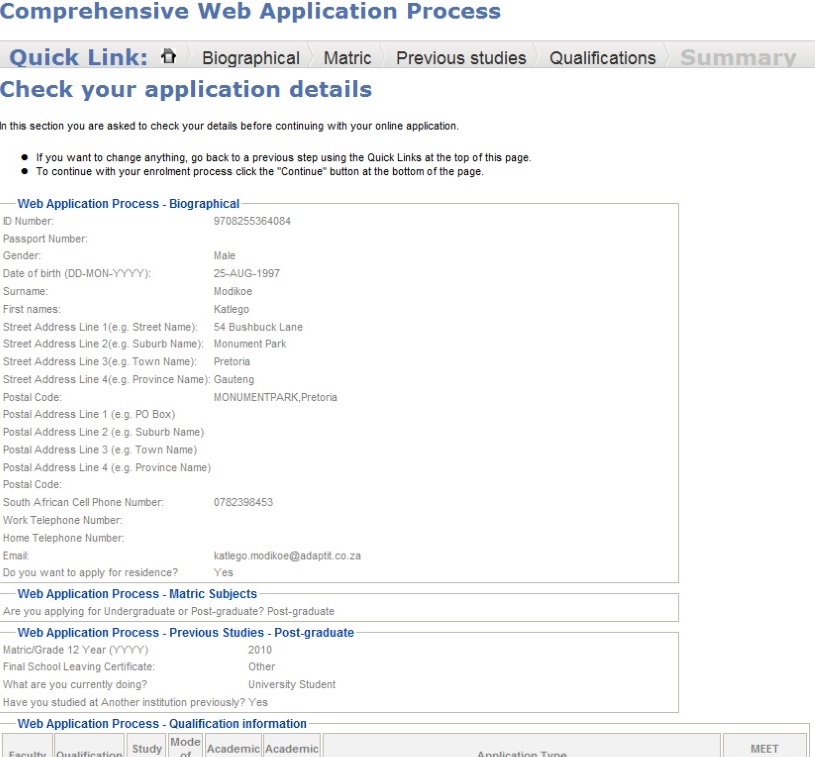Click the cell phone number 0782398453
The width and height of the screenshot is (815, 757).
[241, 502]
